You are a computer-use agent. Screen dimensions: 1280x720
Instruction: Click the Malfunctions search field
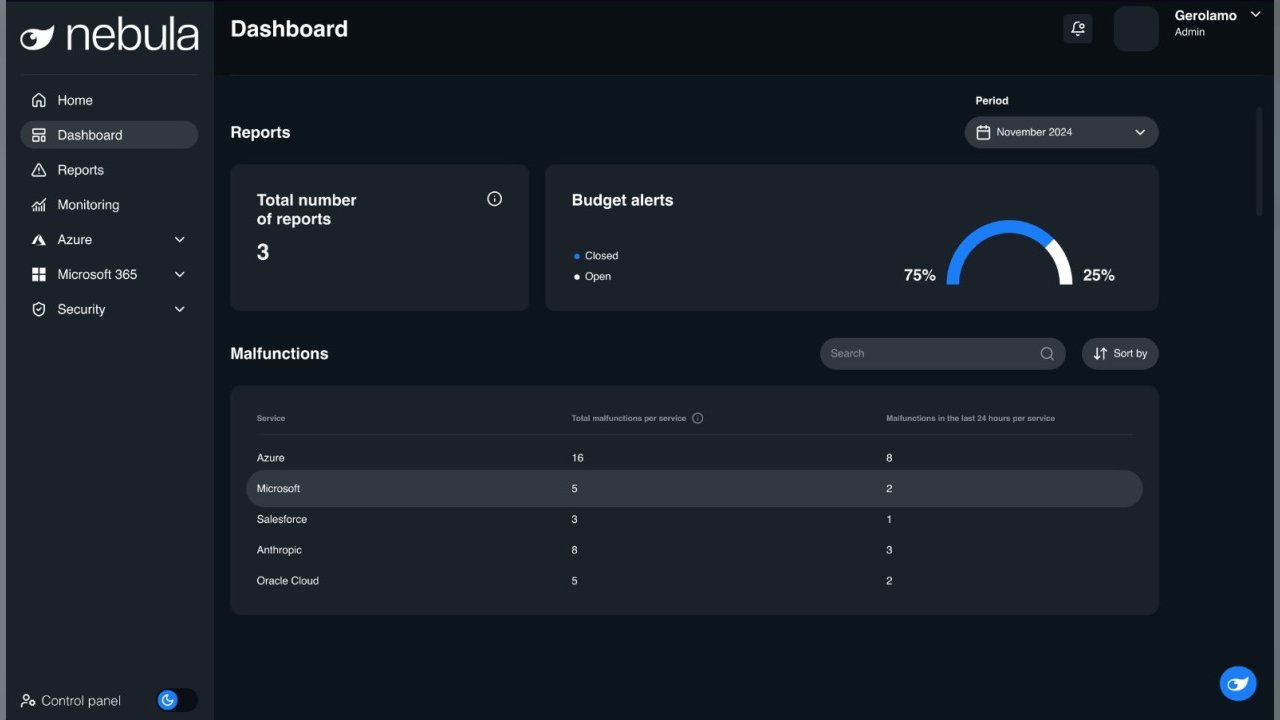coord(930,353)
